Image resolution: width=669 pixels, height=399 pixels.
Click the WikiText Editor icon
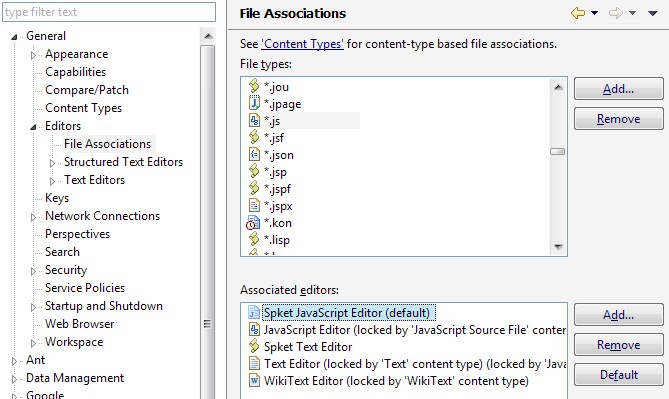(x=254, y=380)
